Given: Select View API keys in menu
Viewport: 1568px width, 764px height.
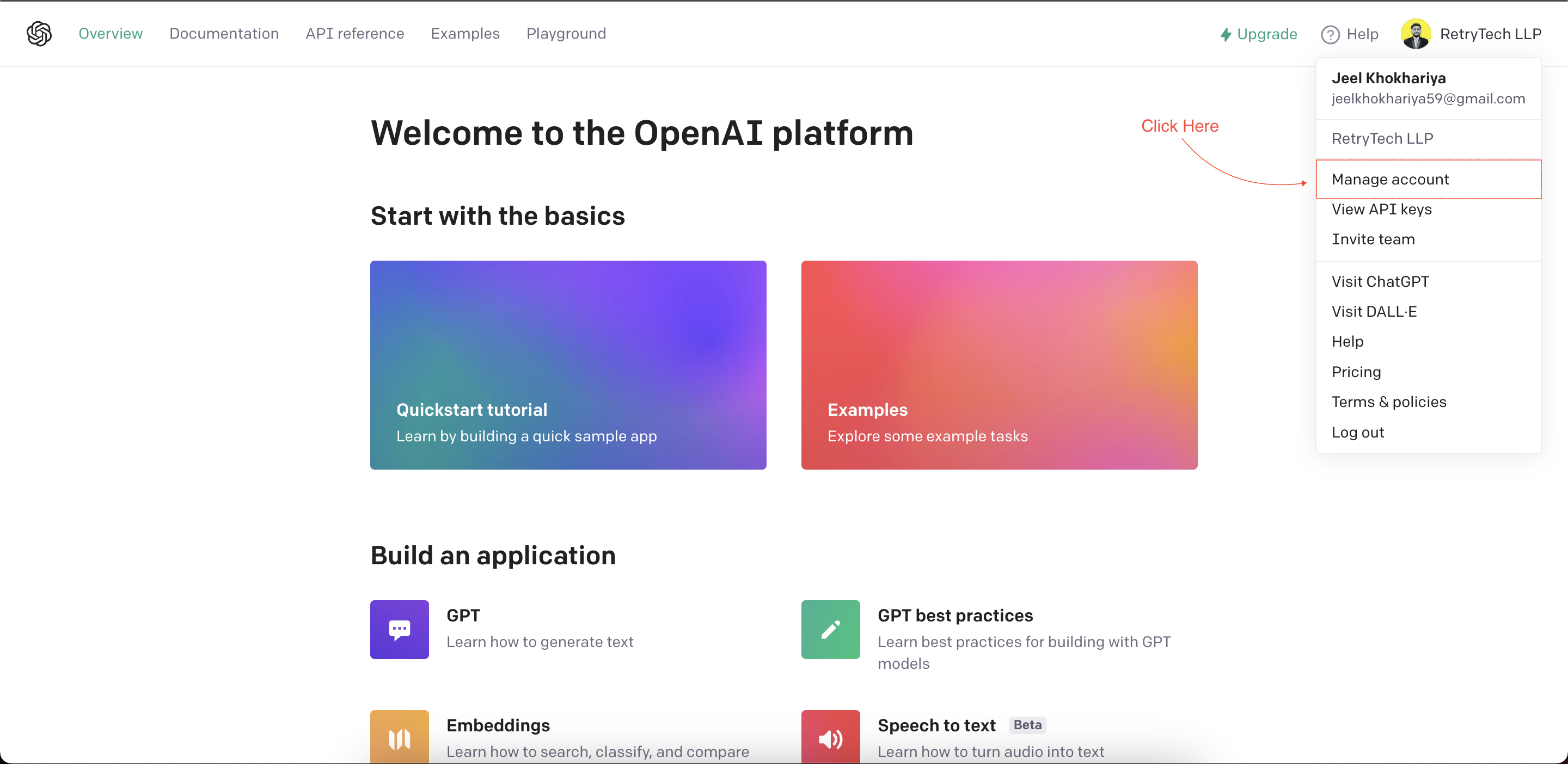Looking at the screenshot, I should 1428,210.
